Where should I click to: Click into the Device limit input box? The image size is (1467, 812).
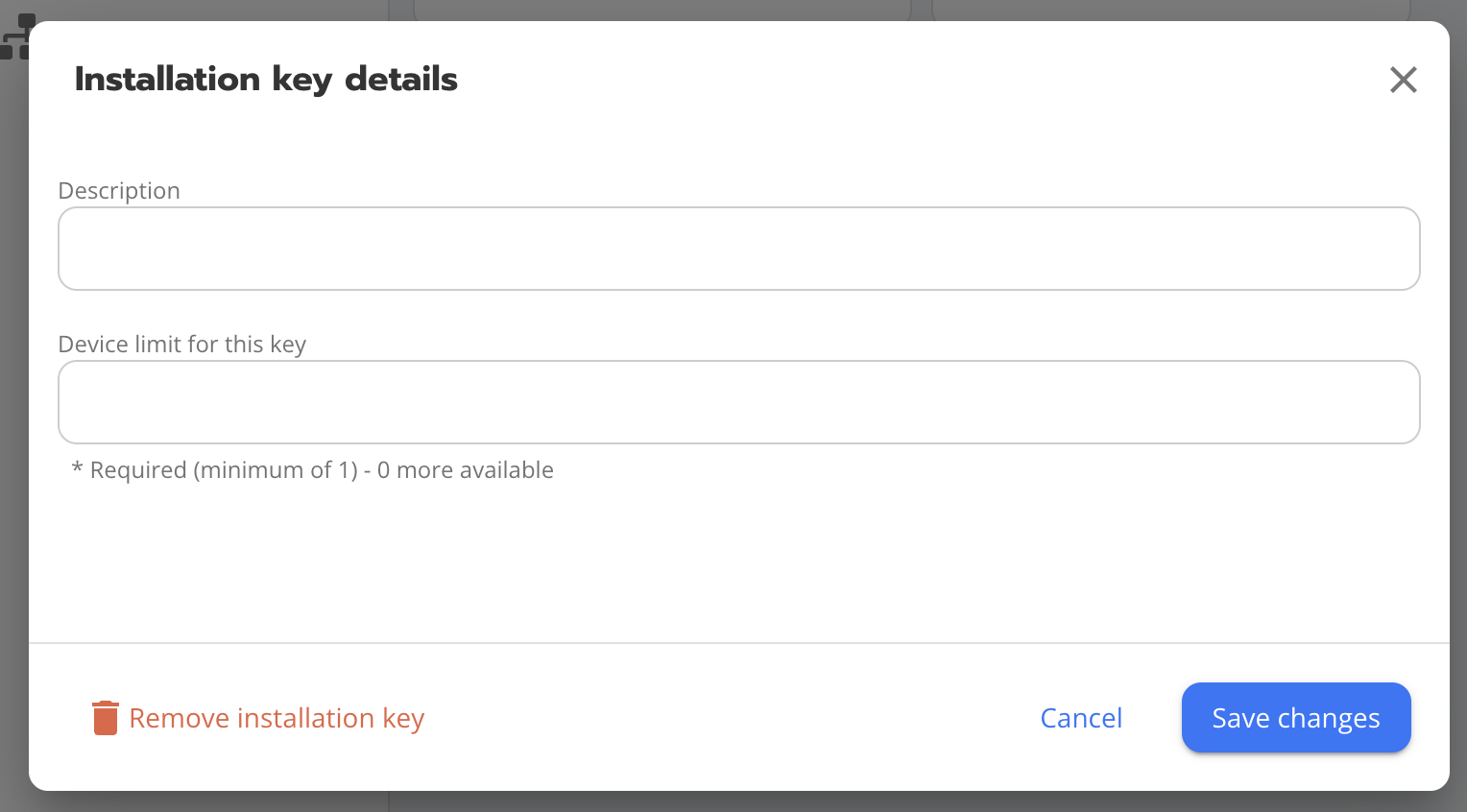pos(738,402)
